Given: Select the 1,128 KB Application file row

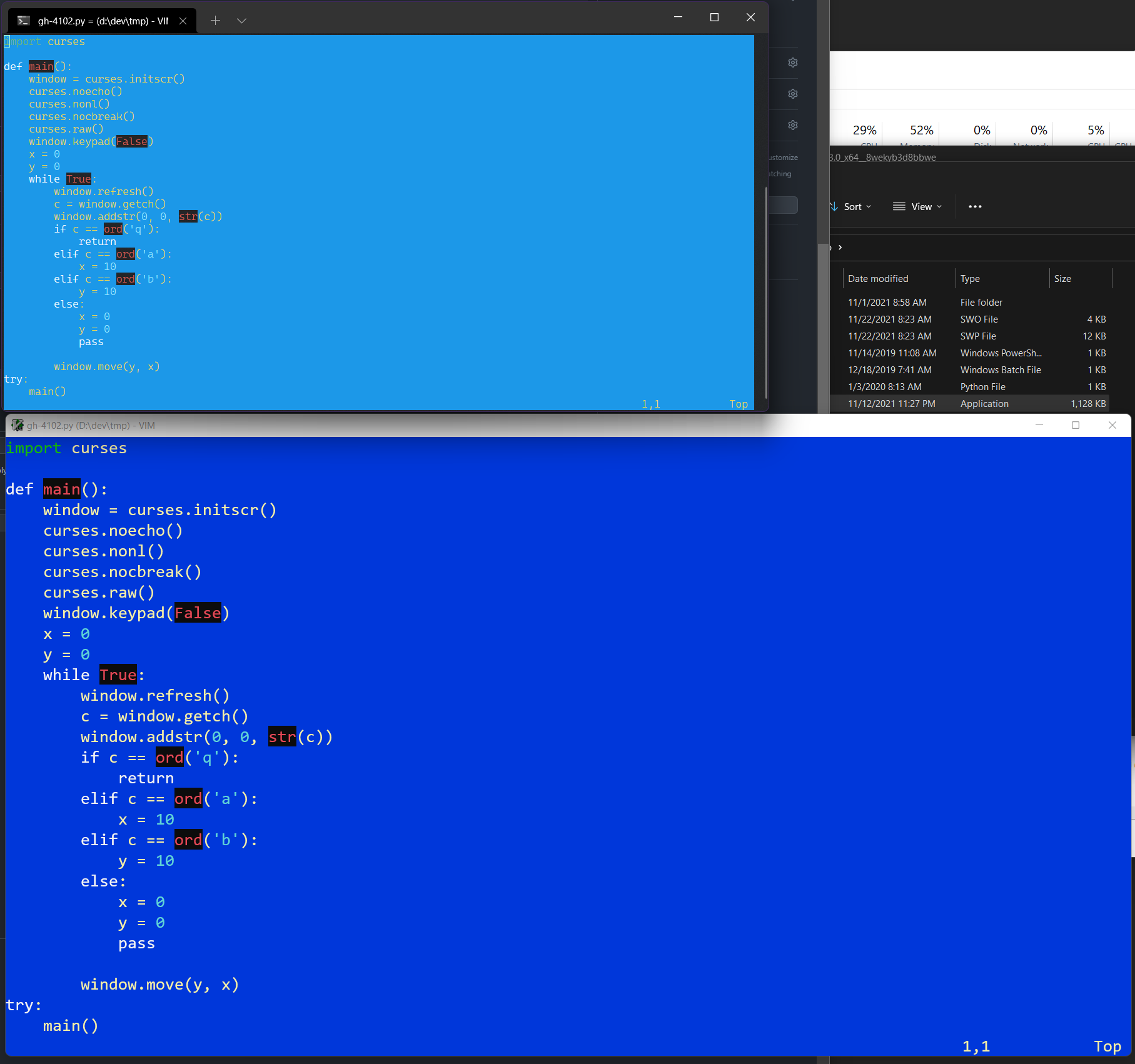Looking at the screenshot, I should tap(969, 403).
